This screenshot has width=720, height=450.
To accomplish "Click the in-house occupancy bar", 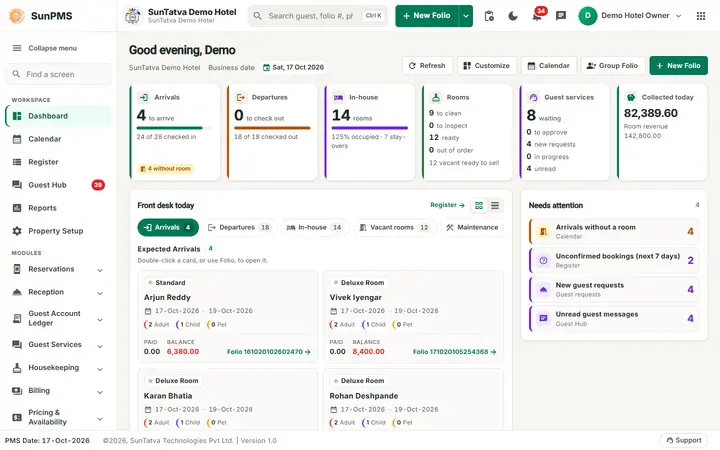I will click(x=370, y=128).
